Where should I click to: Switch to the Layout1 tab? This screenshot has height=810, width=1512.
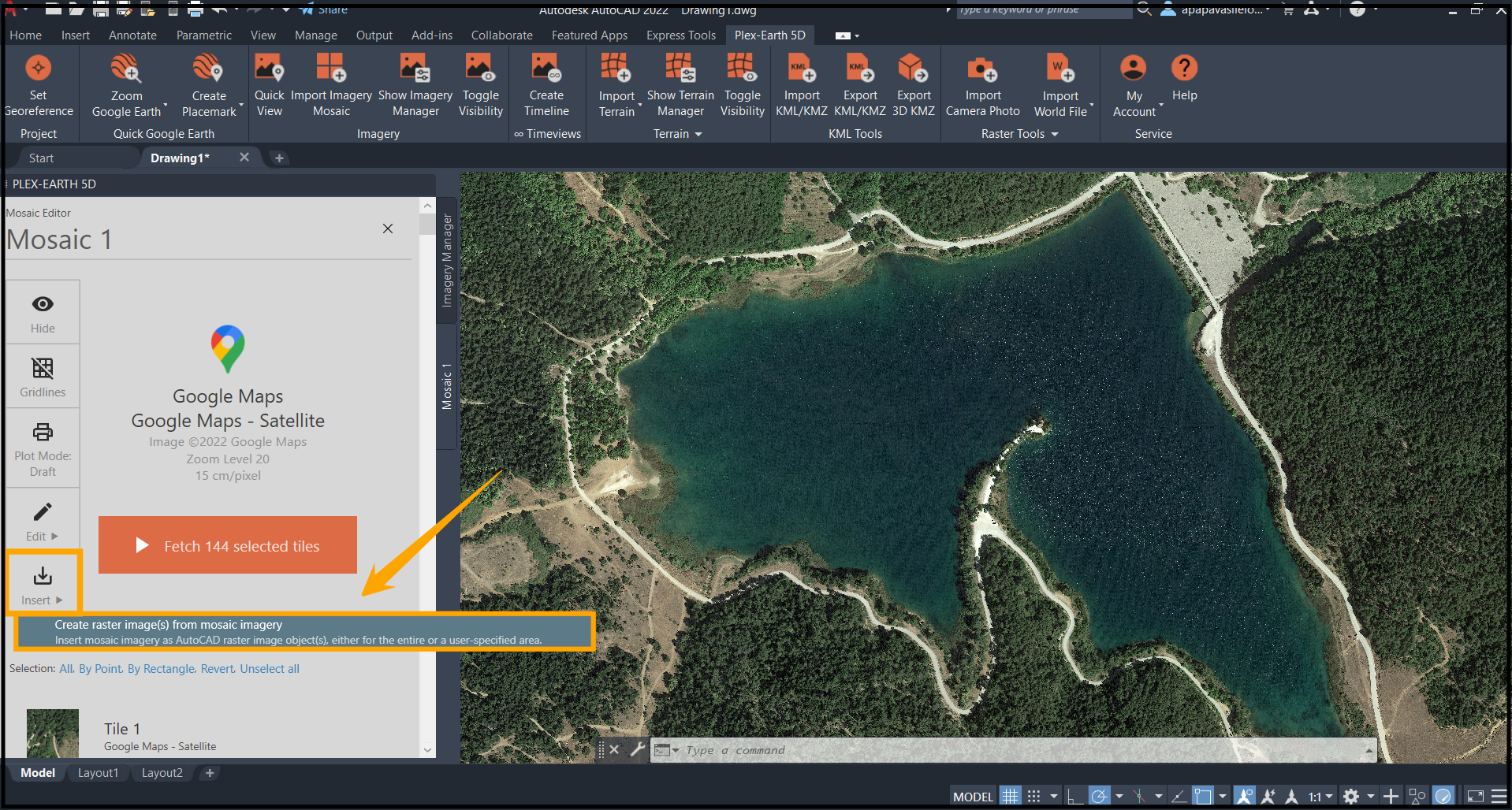[x=98, y=772]
